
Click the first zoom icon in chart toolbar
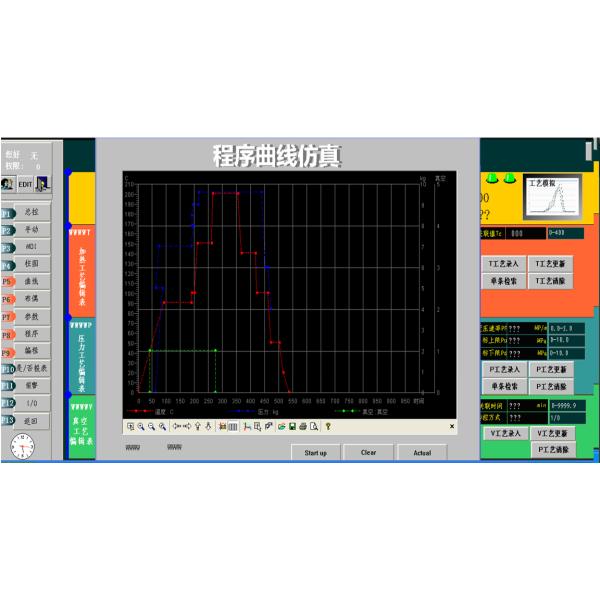point(130,426)
